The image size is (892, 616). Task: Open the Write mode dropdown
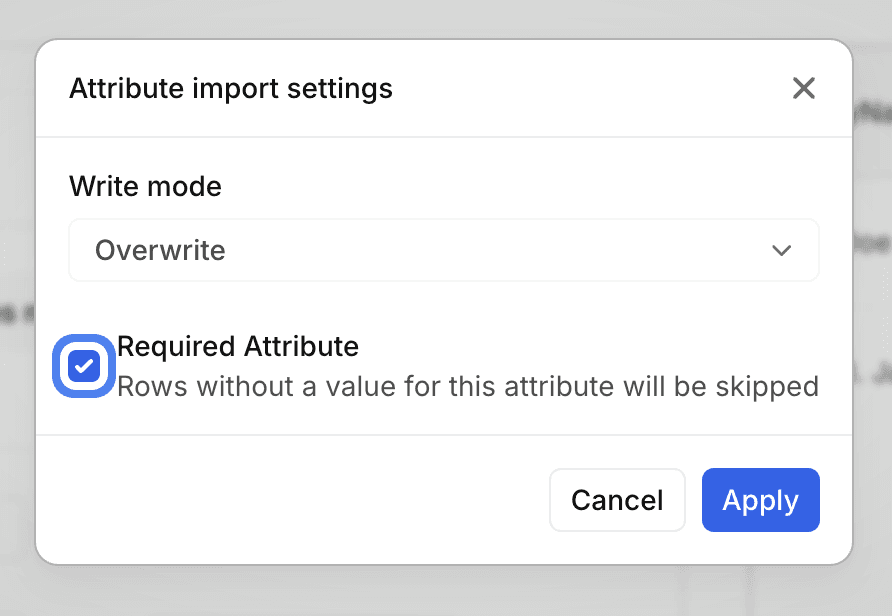444,250
